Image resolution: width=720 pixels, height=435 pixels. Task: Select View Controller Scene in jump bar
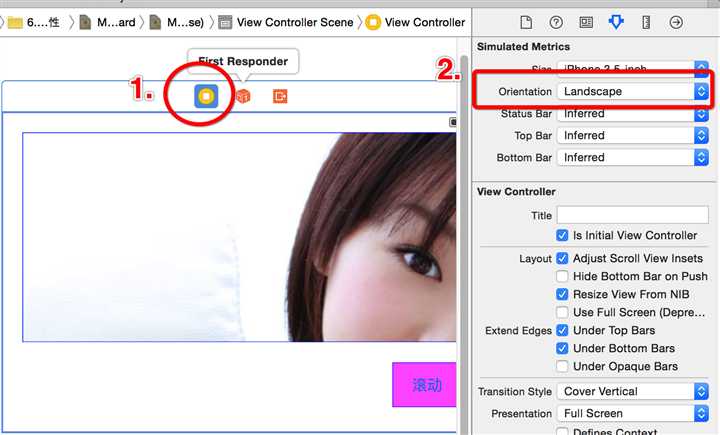click(286, 22)
